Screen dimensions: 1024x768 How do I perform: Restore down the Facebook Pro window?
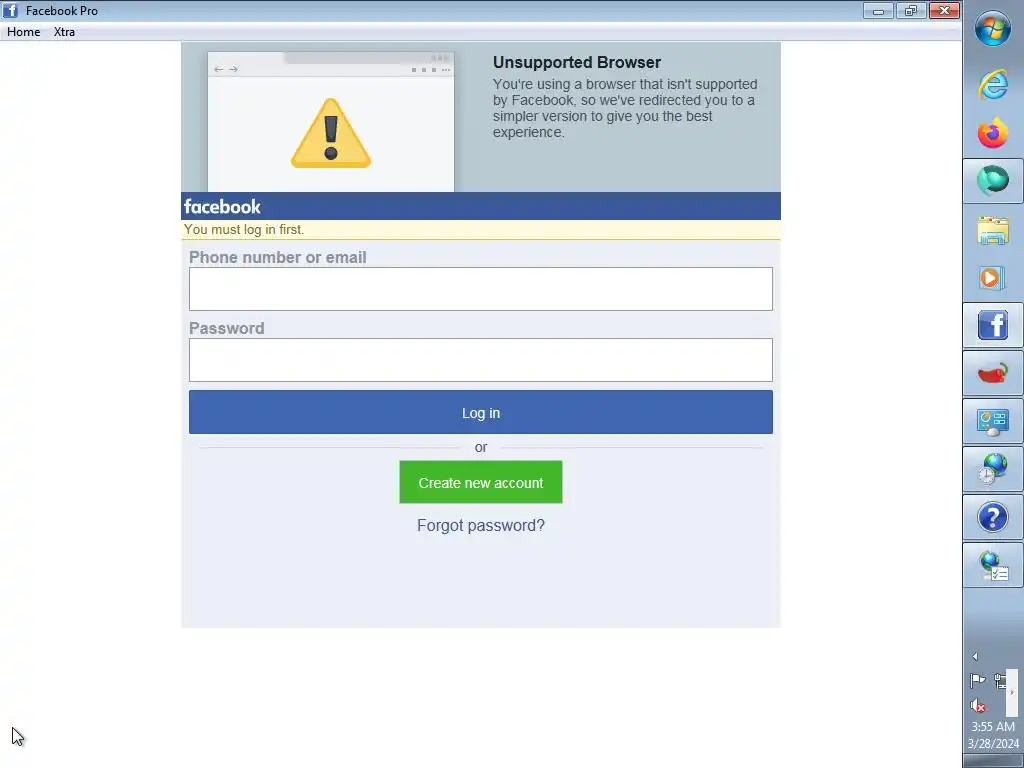[910, 10]
